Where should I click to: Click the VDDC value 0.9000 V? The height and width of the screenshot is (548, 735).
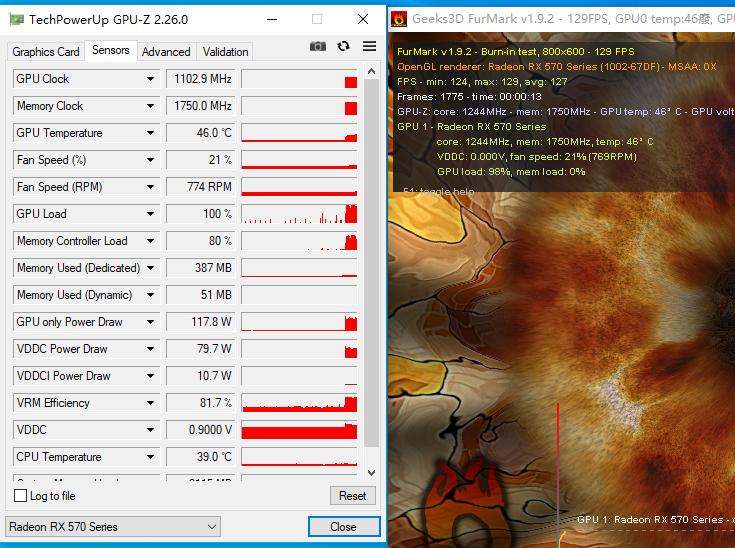click(x=200, y=430)
